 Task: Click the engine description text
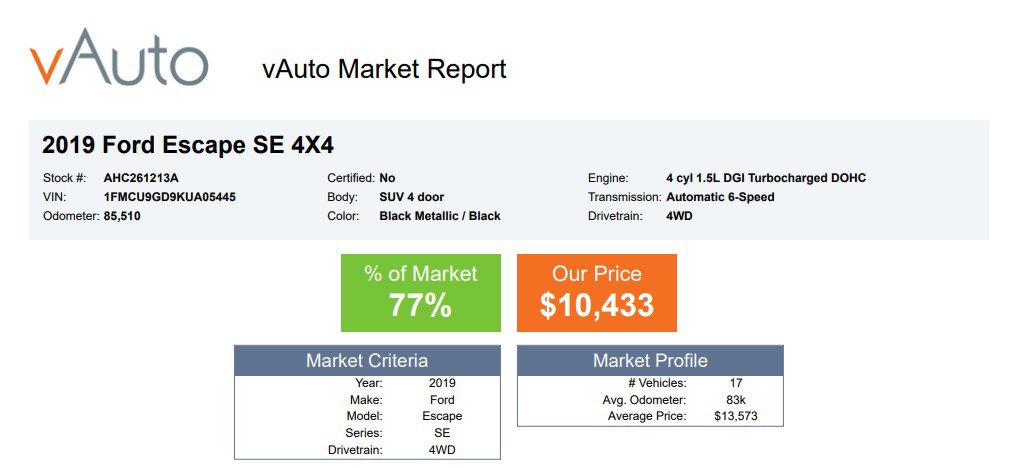point(766,178)
